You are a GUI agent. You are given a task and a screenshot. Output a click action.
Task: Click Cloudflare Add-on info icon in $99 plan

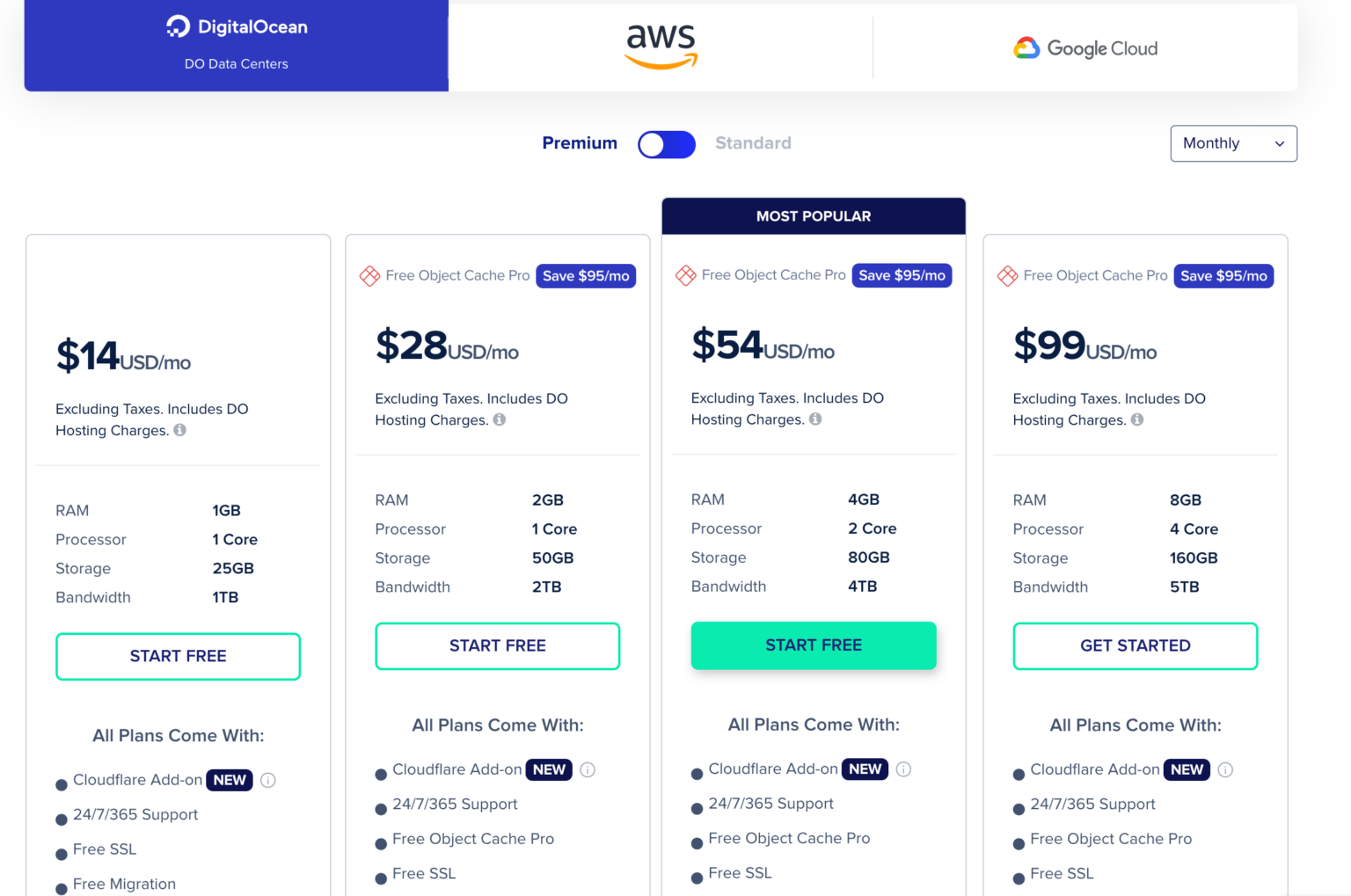coord(1225,769)
